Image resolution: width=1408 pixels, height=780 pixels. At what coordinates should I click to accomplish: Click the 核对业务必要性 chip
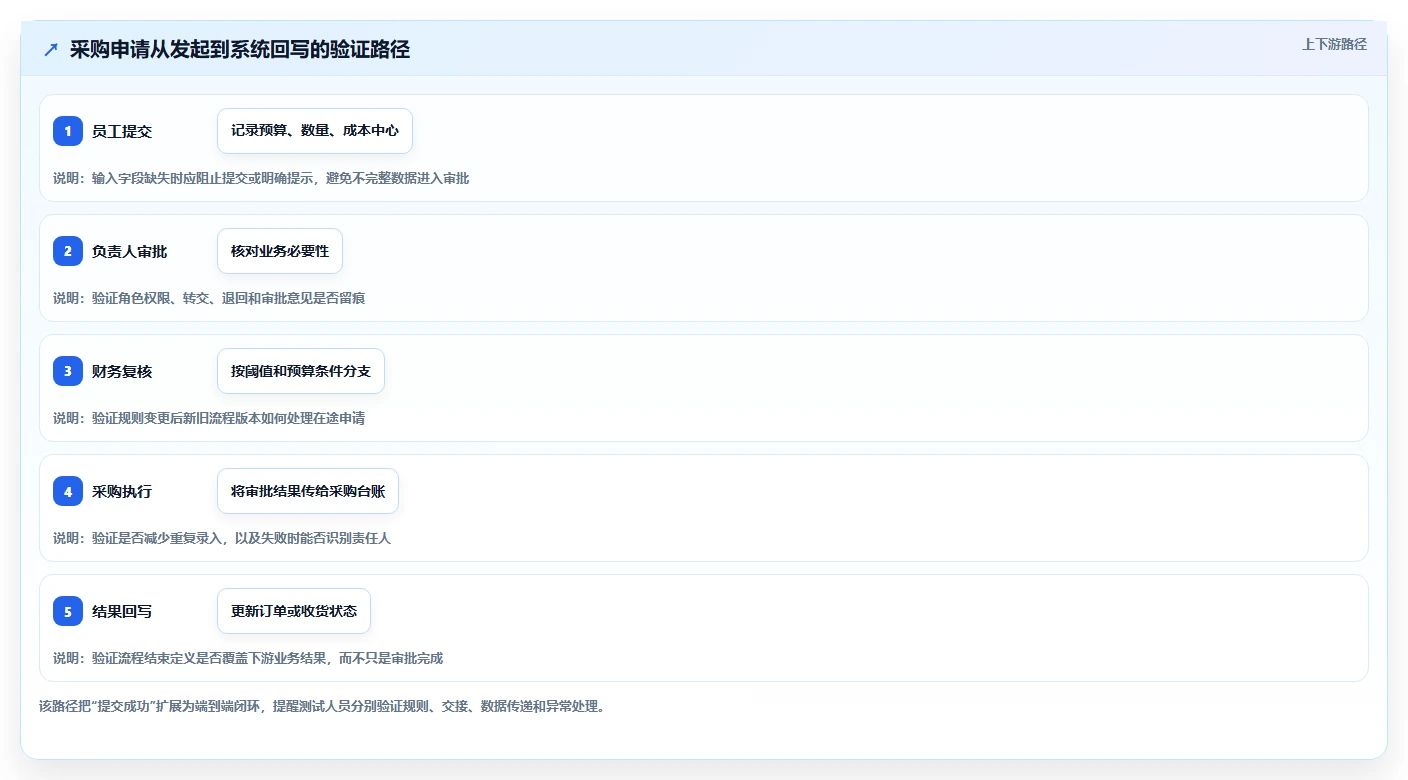(280, 251)
